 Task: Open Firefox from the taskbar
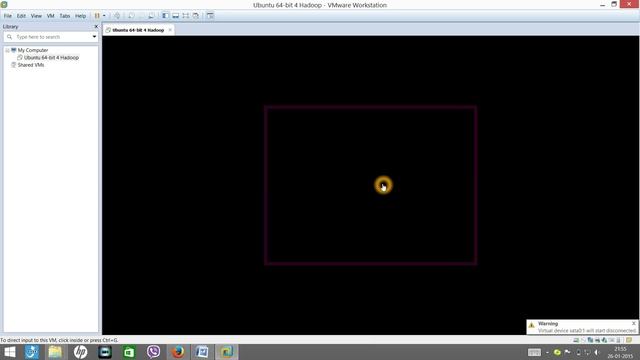point(178,352)
